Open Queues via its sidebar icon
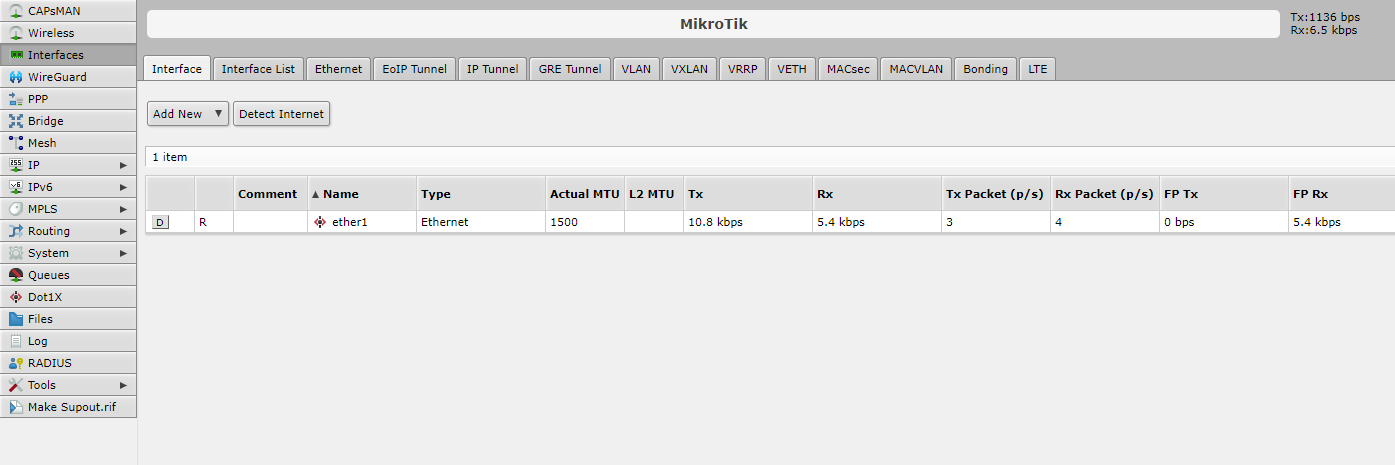The height and width of the screenshot is (465, 1395). pos(15,275)
